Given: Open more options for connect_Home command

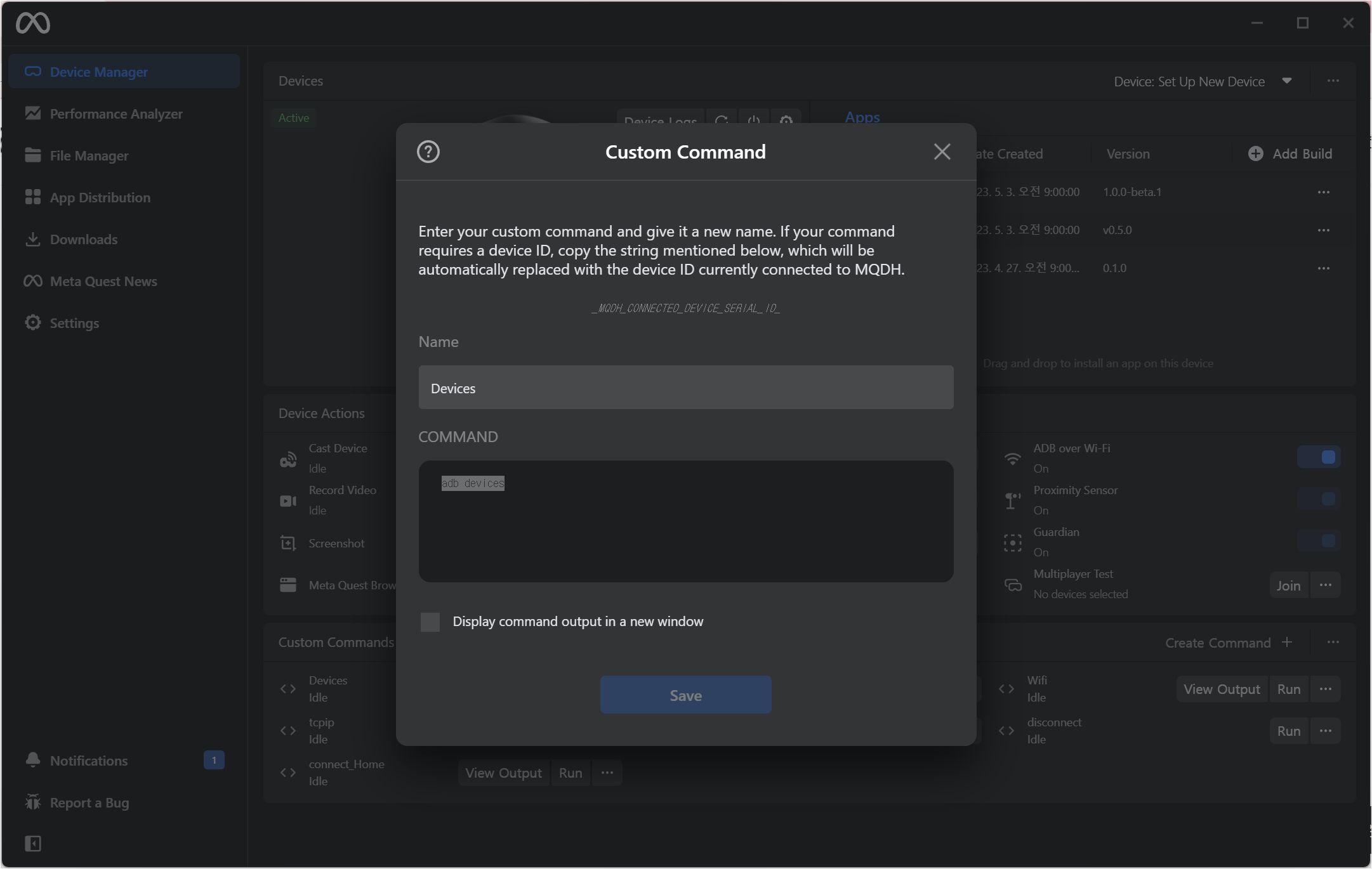Looking at the screenshot, I should click(607, 773).
